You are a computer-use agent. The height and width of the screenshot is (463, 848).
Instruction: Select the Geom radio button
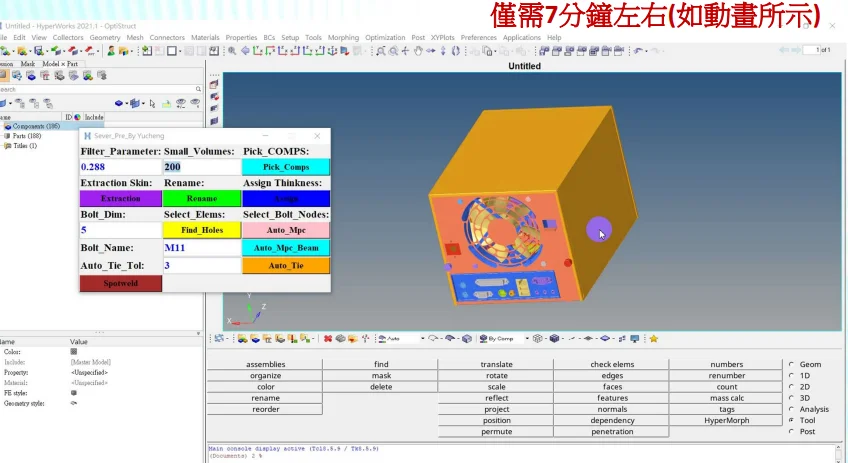coord(791,365)
